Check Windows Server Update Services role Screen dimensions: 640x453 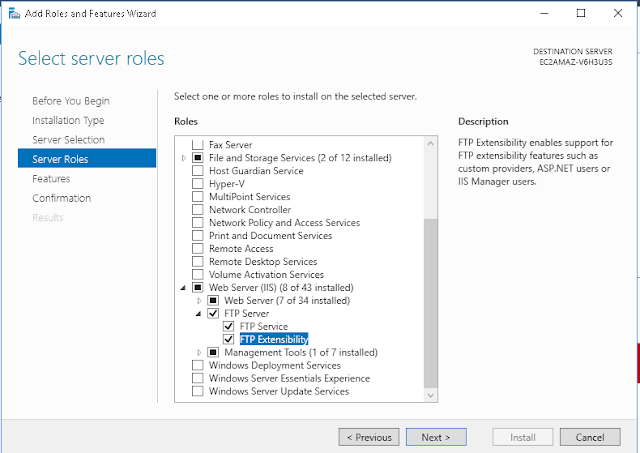[197, 391]
